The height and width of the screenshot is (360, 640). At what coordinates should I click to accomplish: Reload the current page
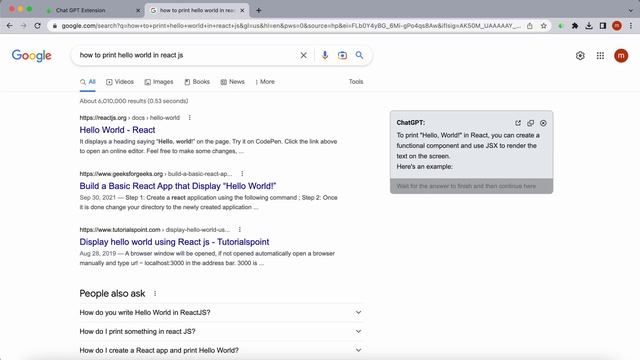point(38,26)
